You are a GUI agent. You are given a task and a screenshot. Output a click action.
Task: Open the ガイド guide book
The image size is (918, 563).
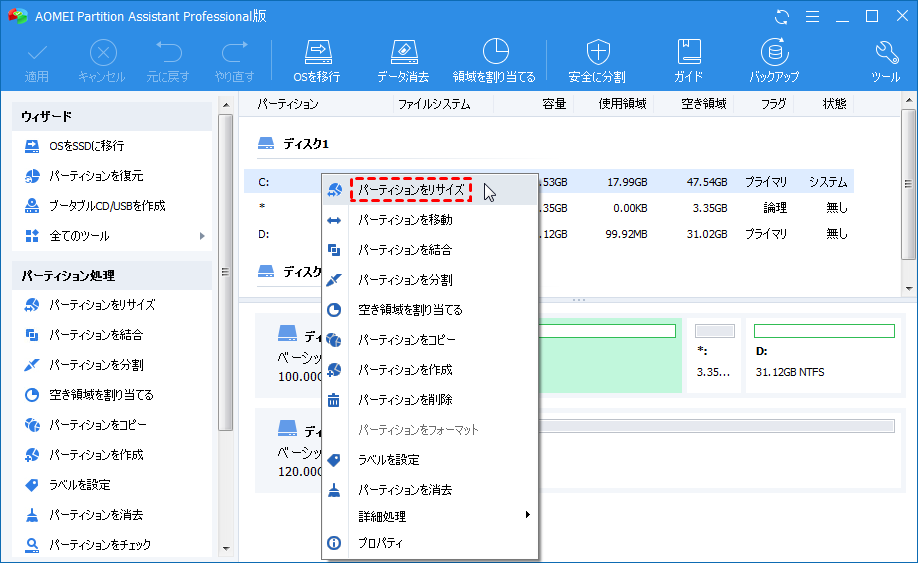point(688,61)
